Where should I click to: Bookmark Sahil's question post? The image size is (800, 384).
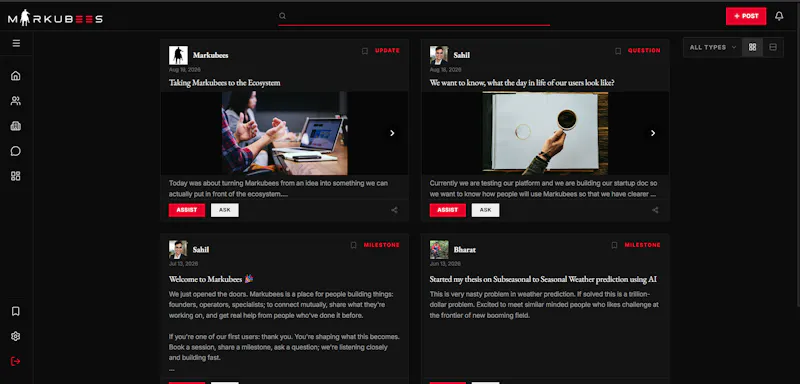(618, 51)
